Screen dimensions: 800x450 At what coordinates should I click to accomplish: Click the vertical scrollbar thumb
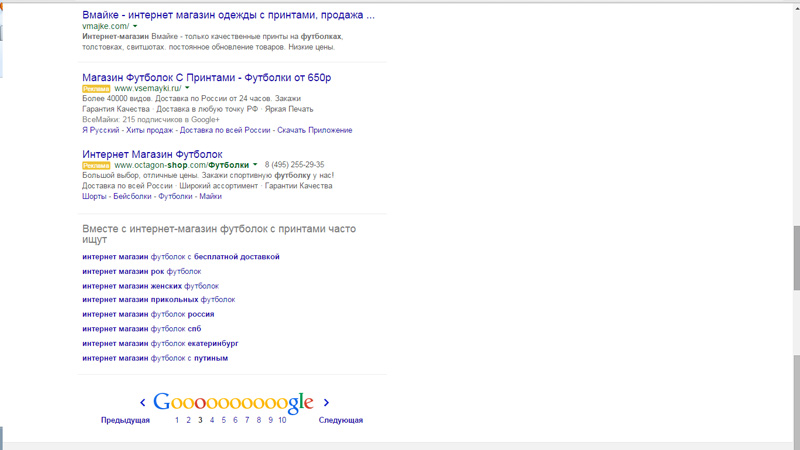(796, 258)
